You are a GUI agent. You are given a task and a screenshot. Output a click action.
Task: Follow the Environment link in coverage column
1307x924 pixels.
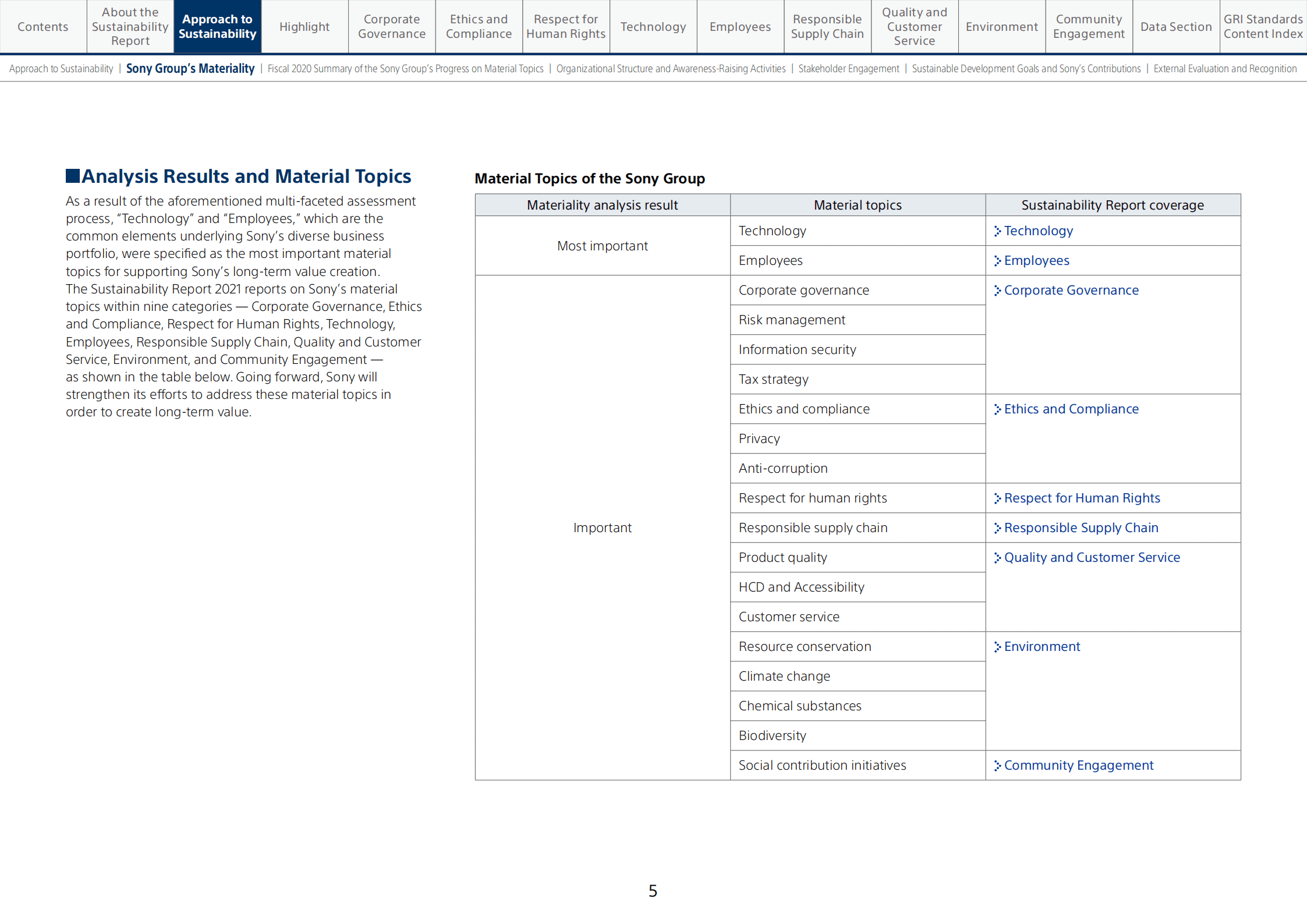pos(1042,646)
